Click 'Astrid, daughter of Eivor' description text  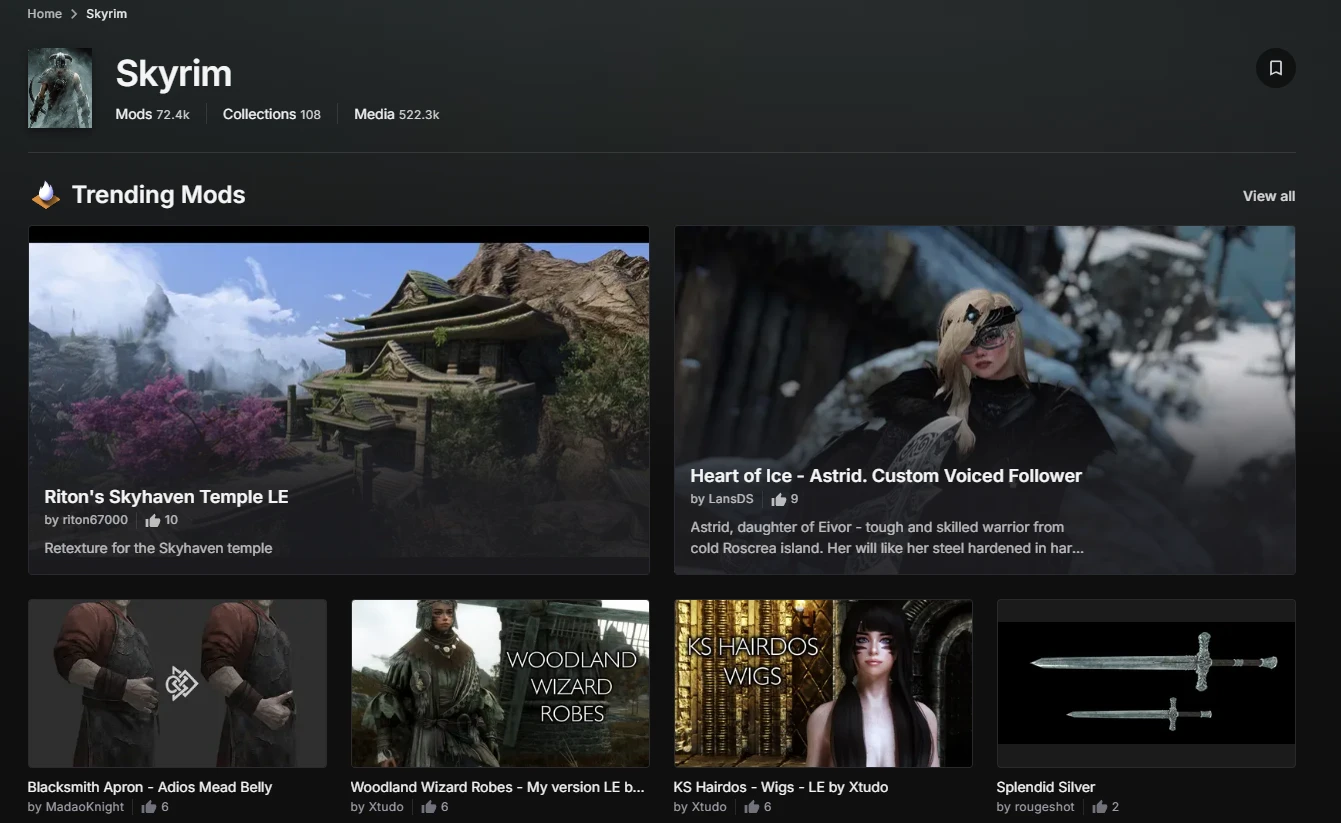(887, 538)
